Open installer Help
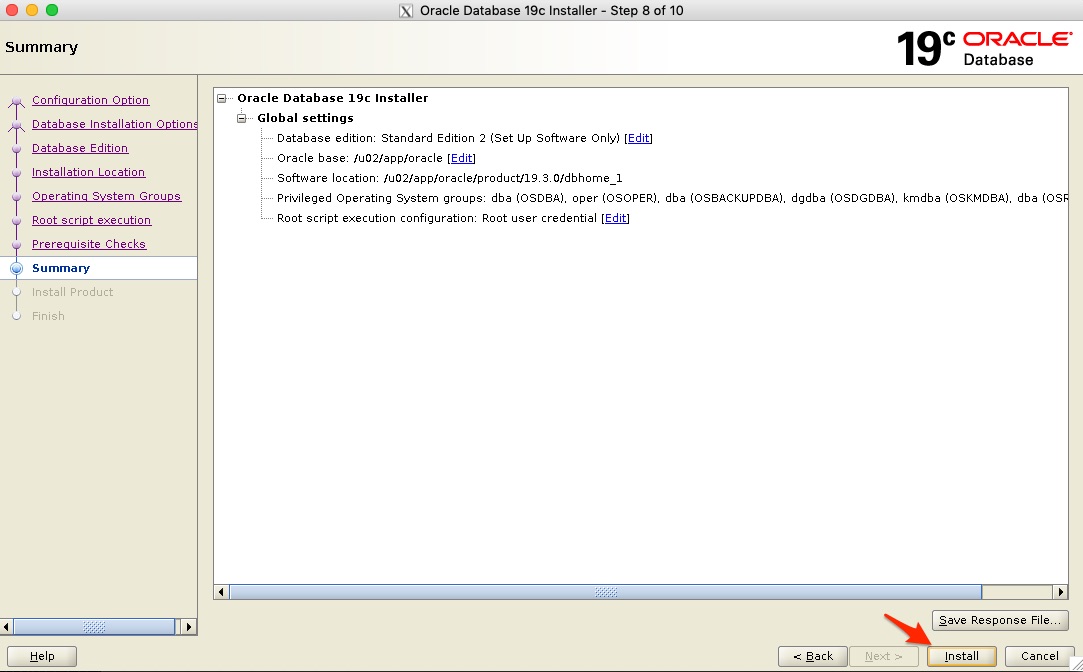Viewport: 1083px width, 672px height. [42, 656]
